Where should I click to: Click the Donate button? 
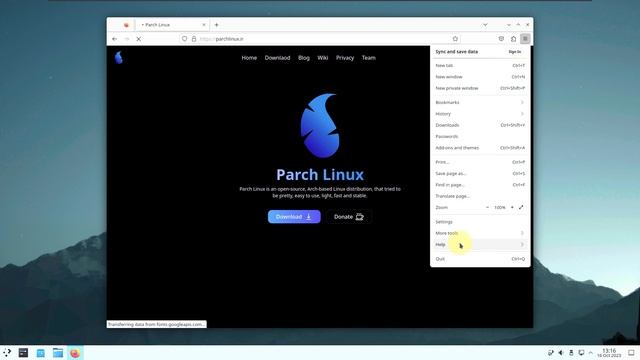[349, 217]
